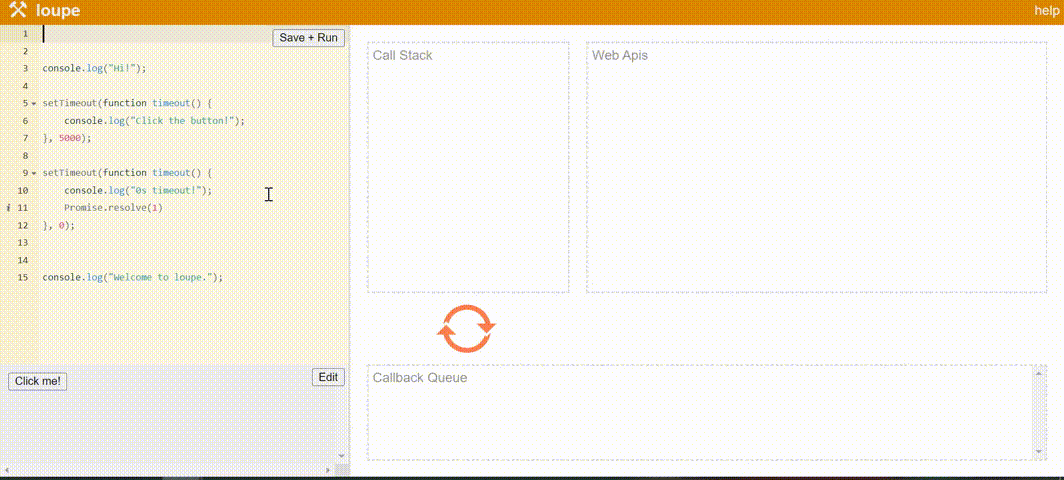This screenshot has height=480, width=1064.
Task: Click the loupe tools logo icon
Action: (18, 10)
